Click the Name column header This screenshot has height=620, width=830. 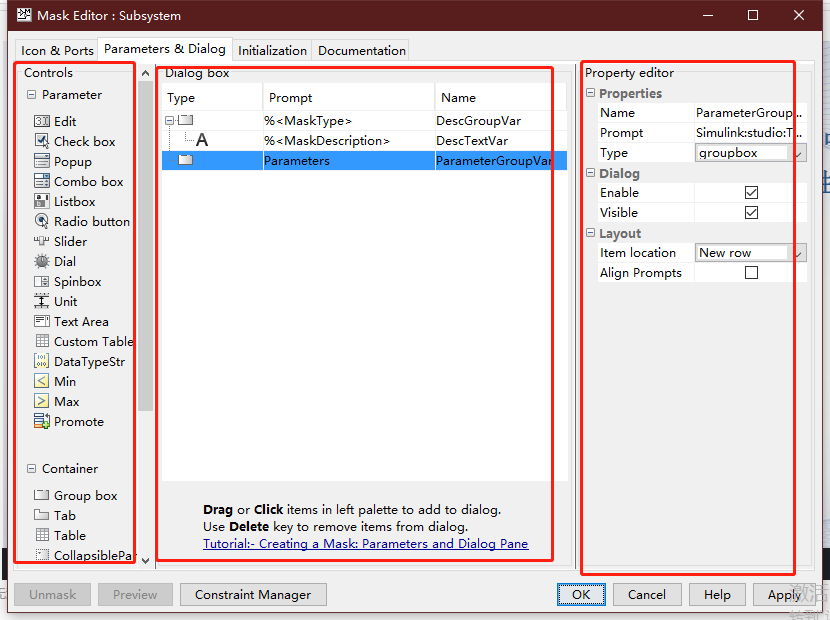coord(501,97)
